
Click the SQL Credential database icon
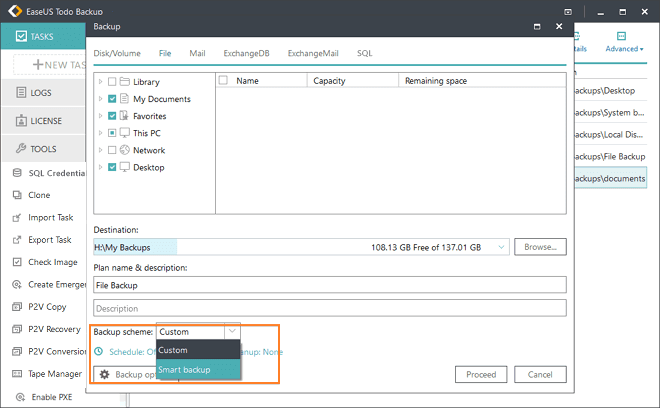point(17,173)
